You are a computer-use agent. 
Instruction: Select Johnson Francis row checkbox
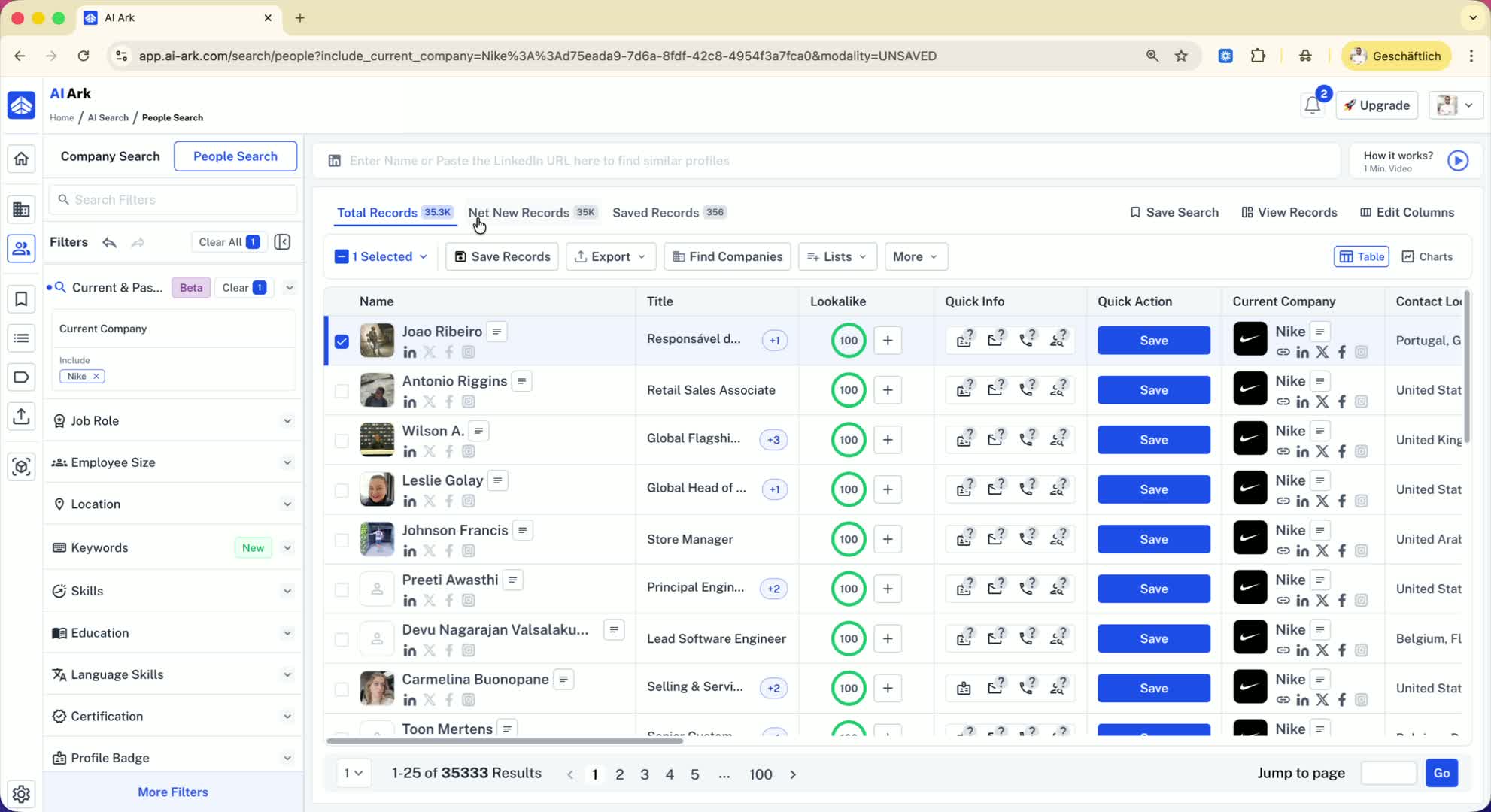[x=342, y=540]
